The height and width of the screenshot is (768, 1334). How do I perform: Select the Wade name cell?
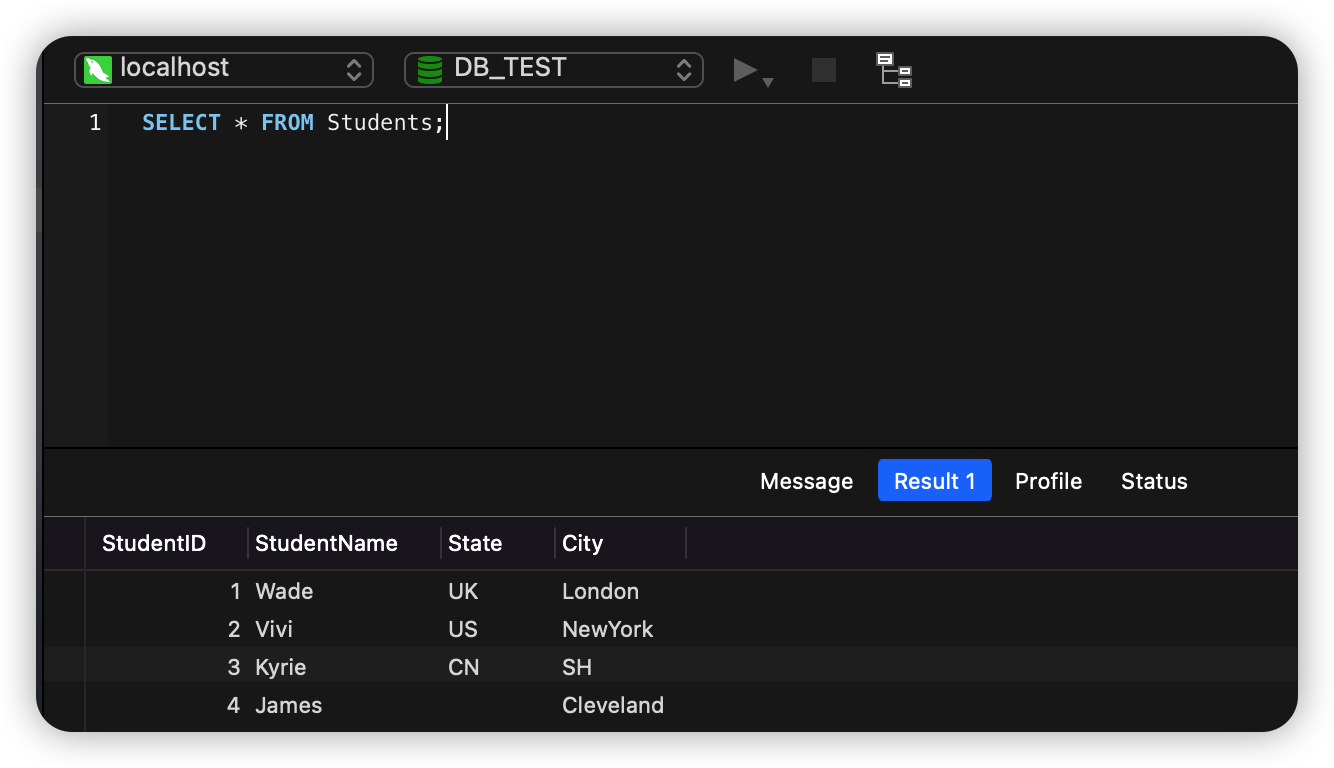(344, 591)
